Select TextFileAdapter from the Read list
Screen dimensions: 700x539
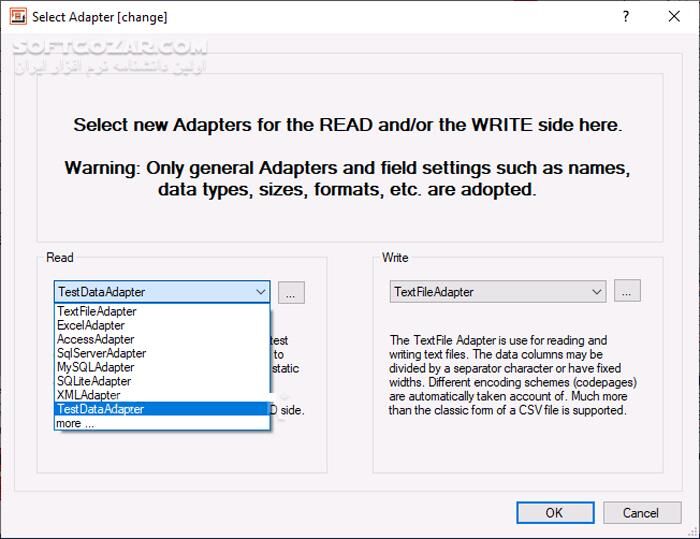[97, 312]
